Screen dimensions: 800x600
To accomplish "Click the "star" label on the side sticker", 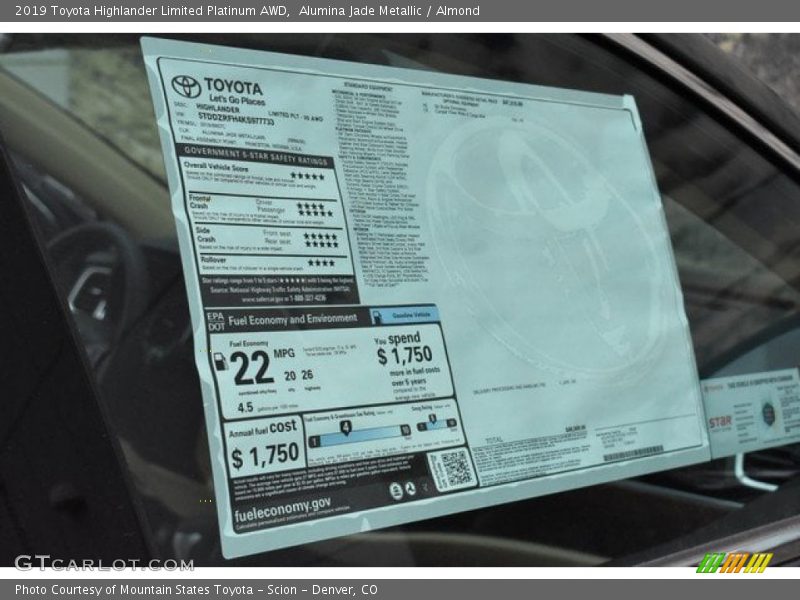I will 719,422.
